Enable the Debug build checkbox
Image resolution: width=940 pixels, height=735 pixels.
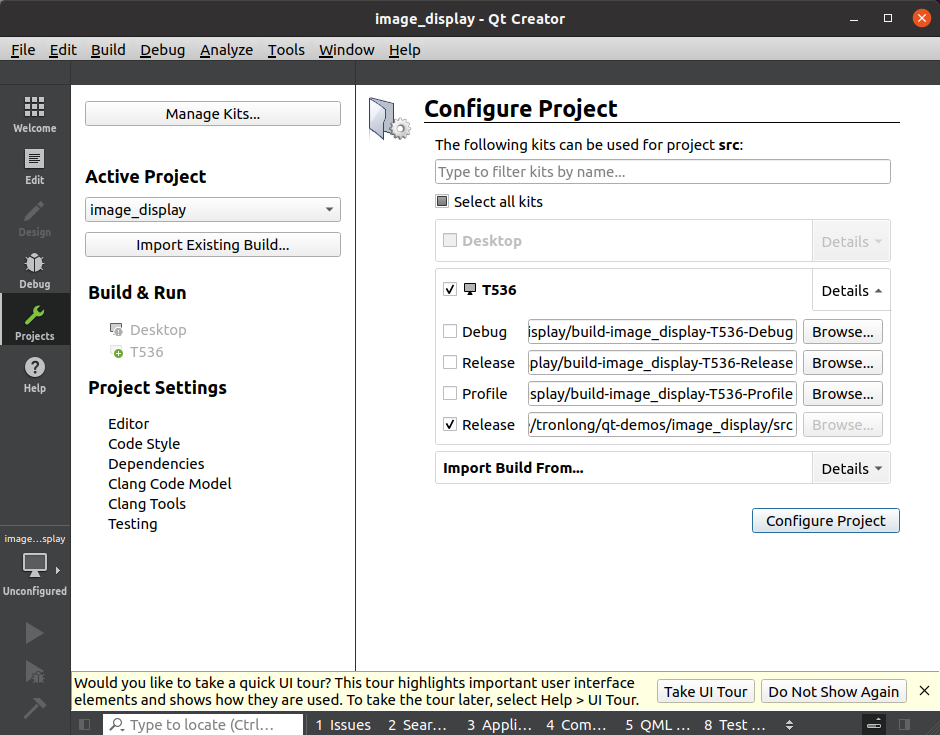tap(450, 332)
